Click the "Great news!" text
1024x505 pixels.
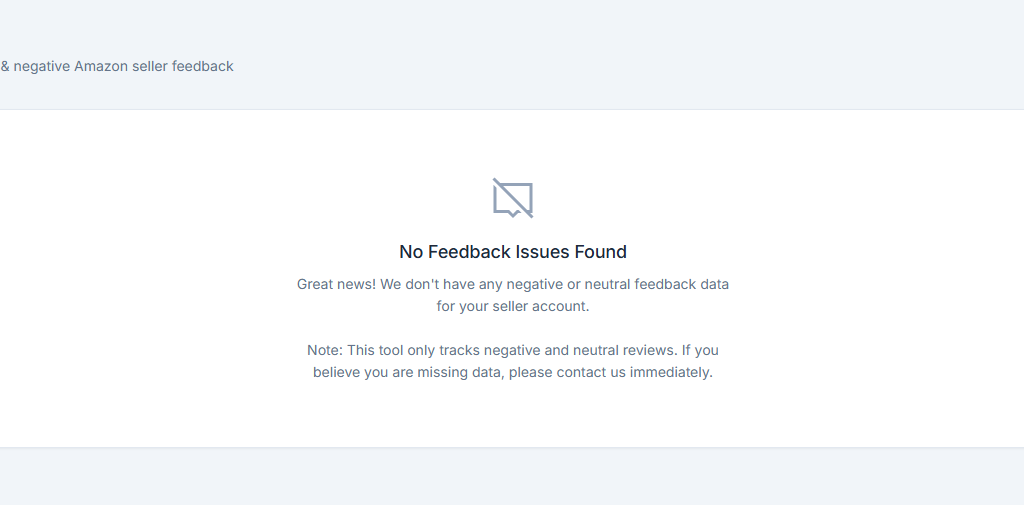click(336, 284)
